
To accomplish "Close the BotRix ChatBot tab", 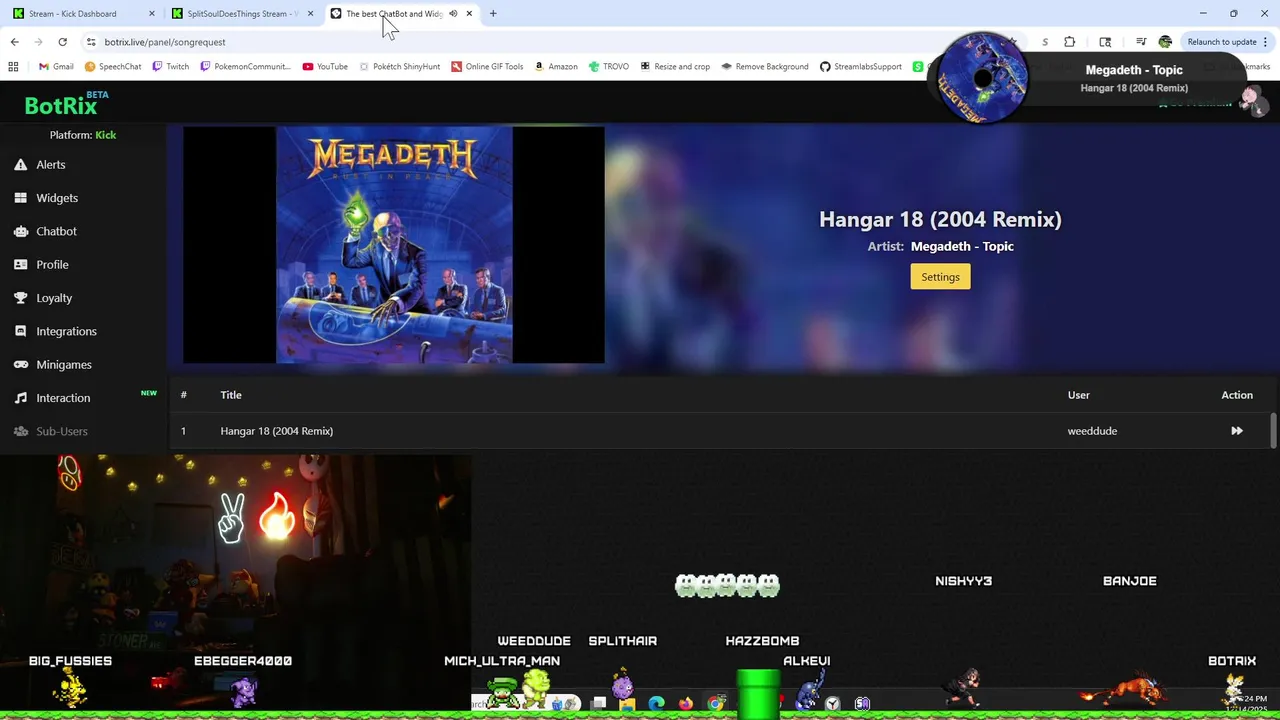I will [469, 14].
